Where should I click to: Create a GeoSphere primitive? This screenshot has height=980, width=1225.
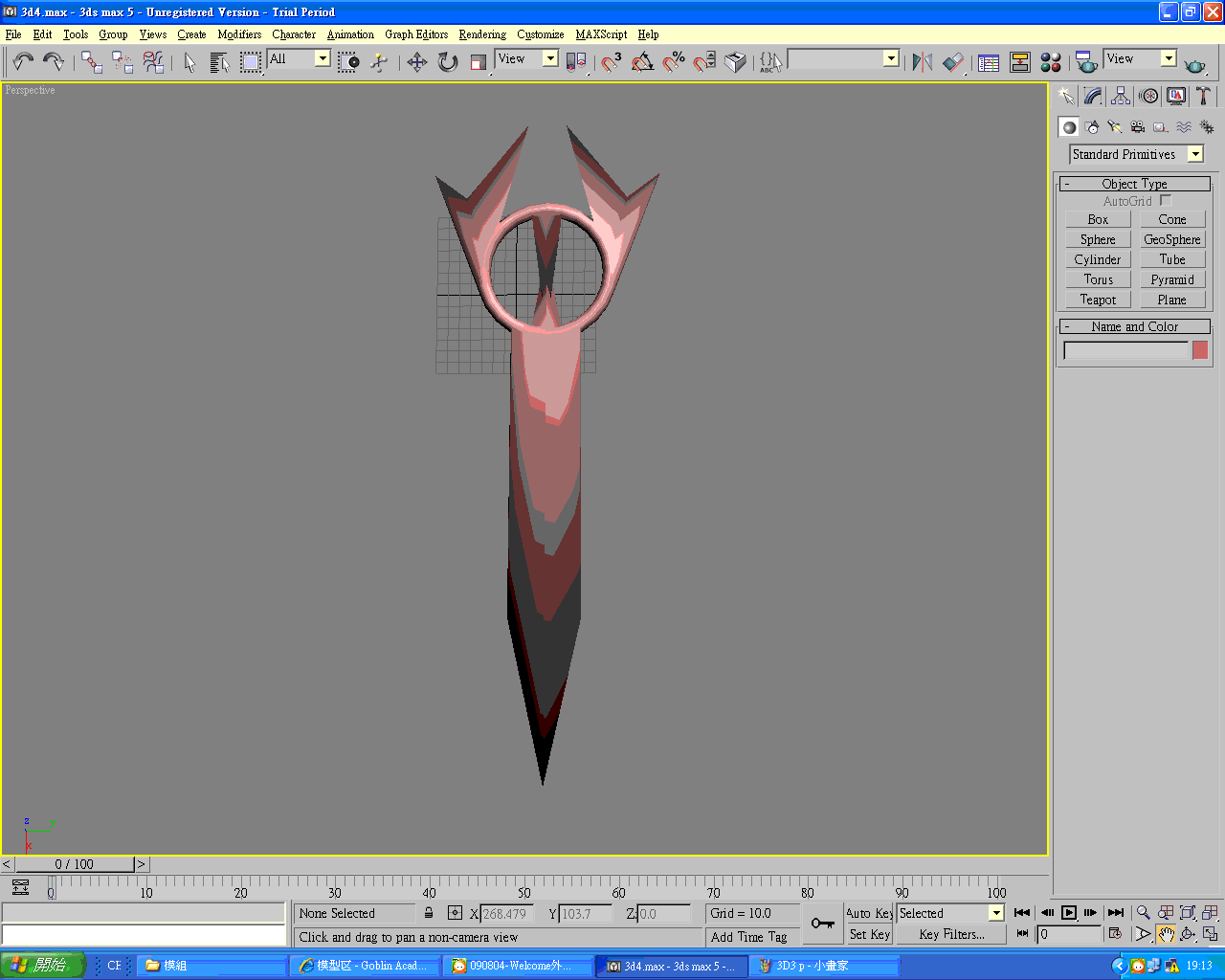click(x=1172, y=239)
